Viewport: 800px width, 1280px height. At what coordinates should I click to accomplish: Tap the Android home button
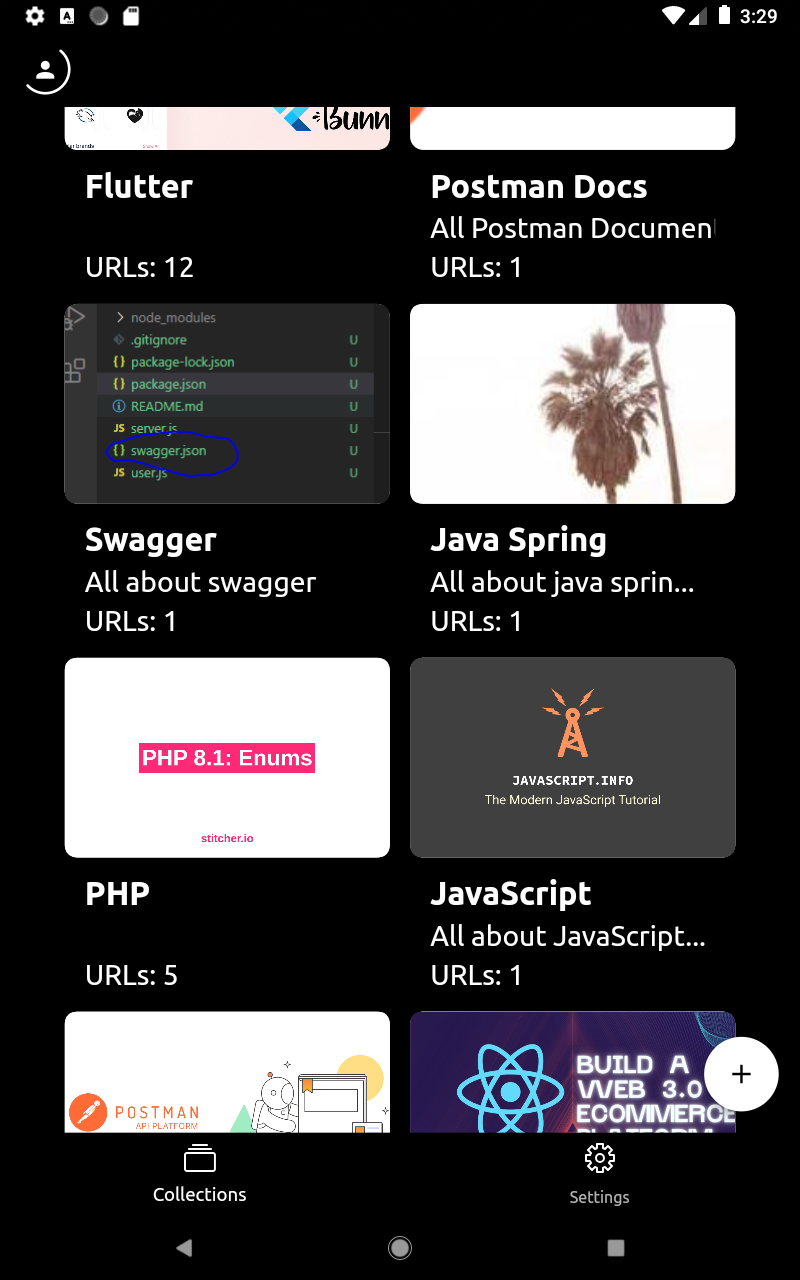pos(400,1247)
